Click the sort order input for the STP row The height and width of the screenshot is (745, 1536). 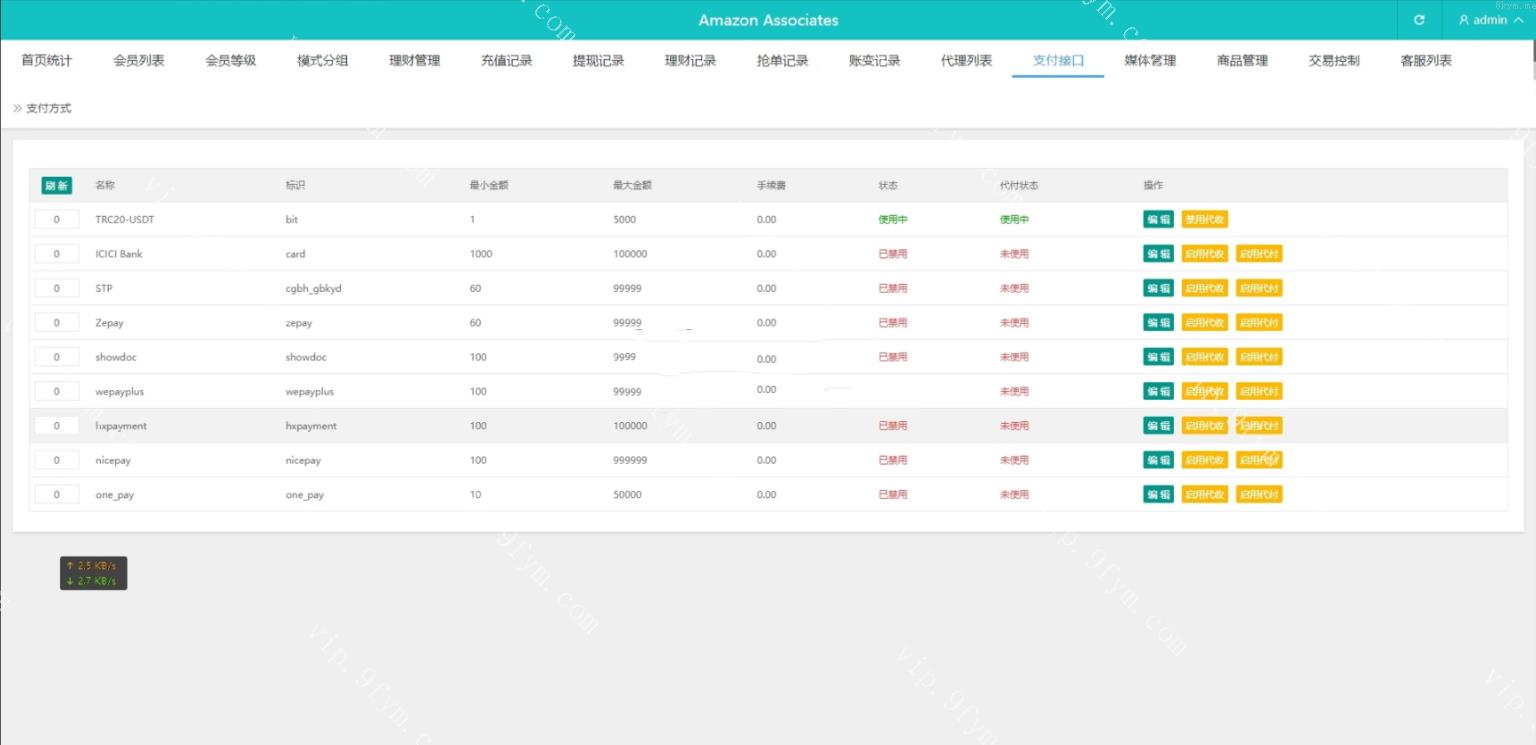[x=56, y=287]
